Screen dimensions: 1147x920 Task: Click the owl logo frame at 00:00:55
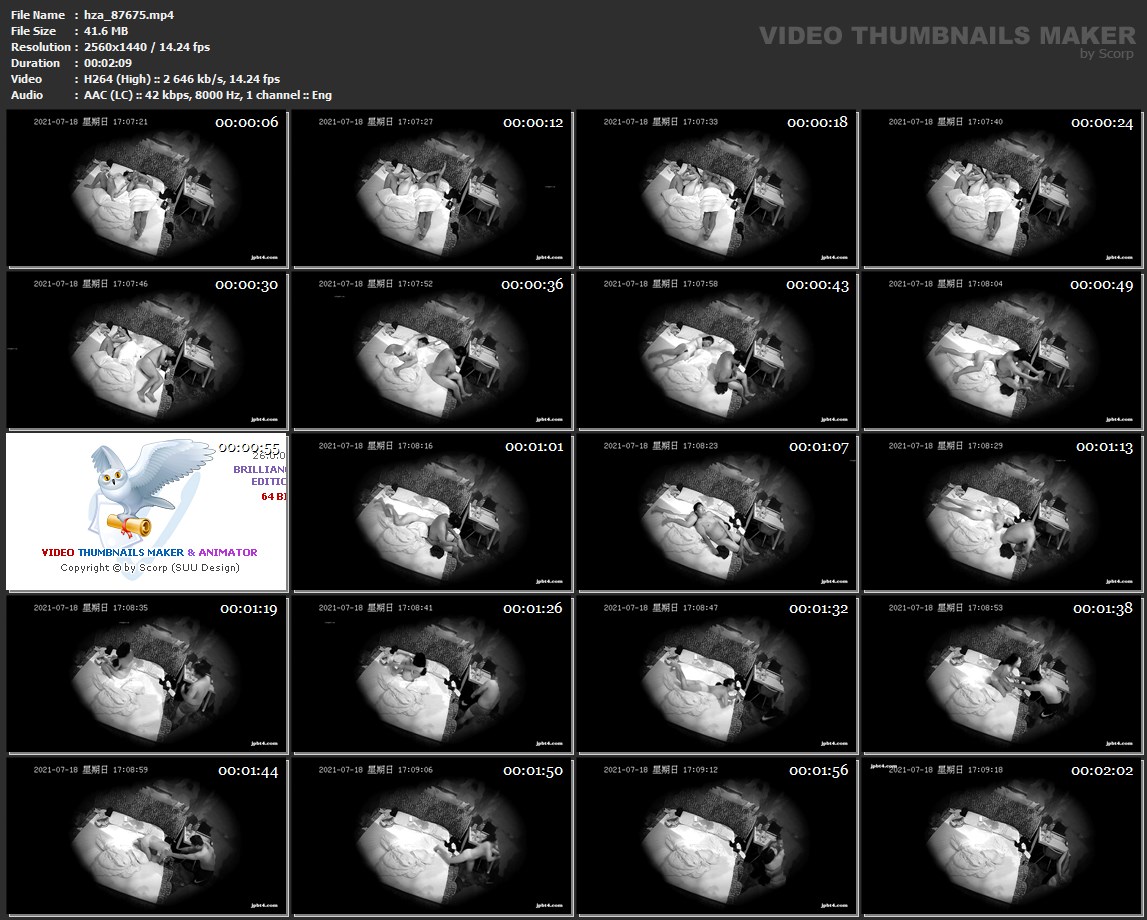147,513
